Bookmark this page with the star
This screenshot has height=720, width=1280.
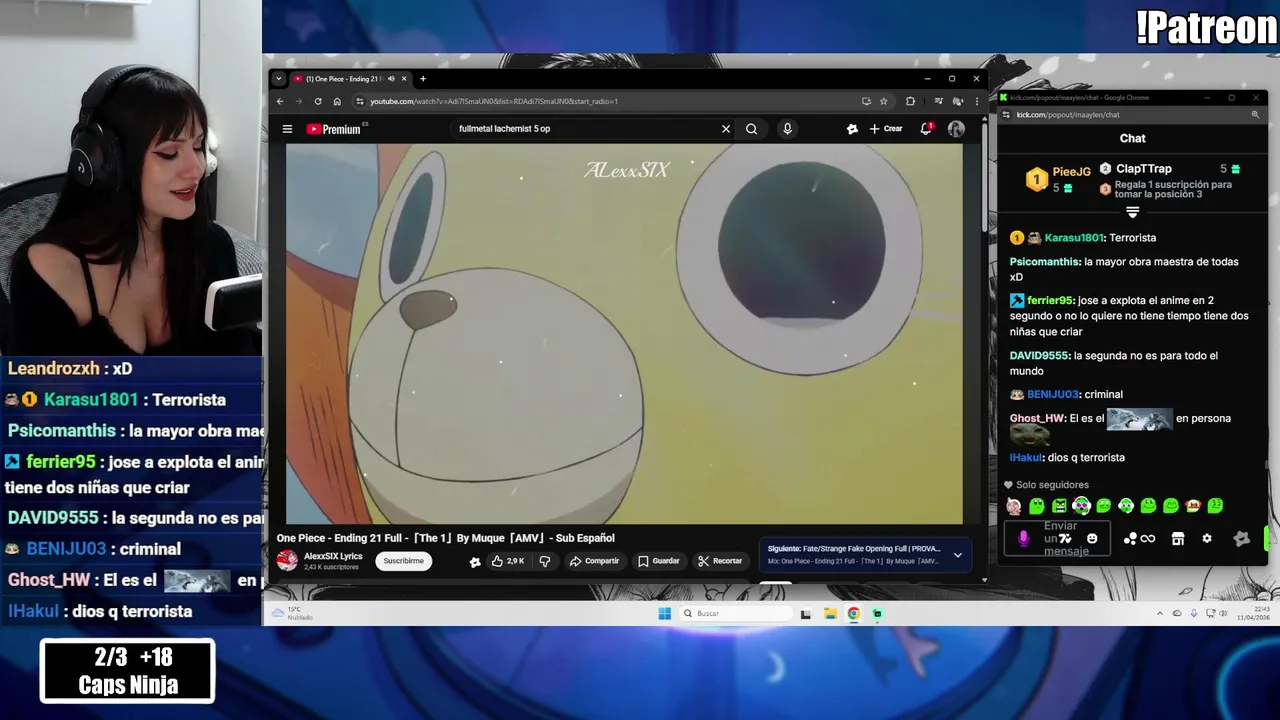click(883, 101)
